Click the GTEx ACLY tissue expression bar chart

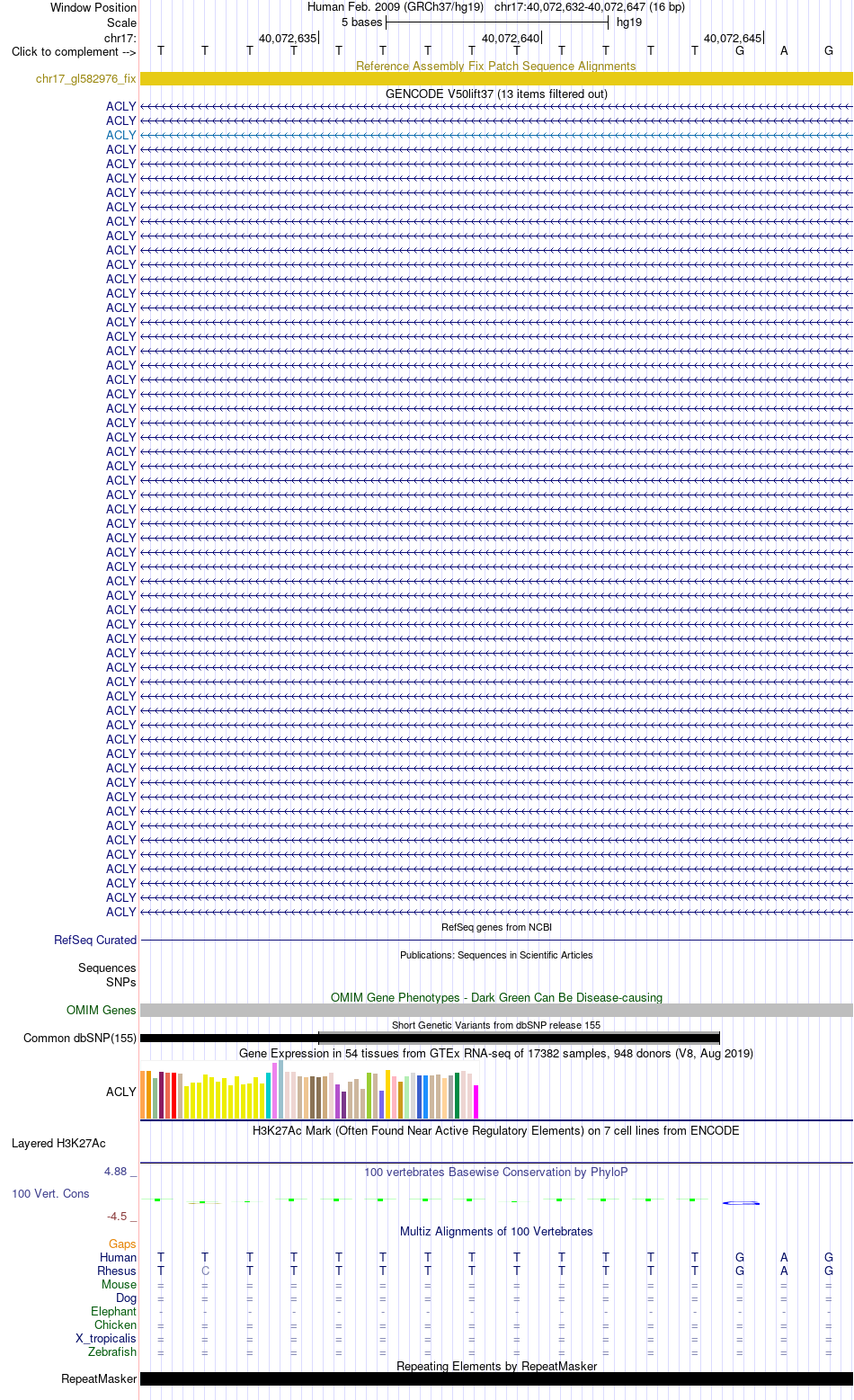pyautogui.click(x=309, y=1089)
